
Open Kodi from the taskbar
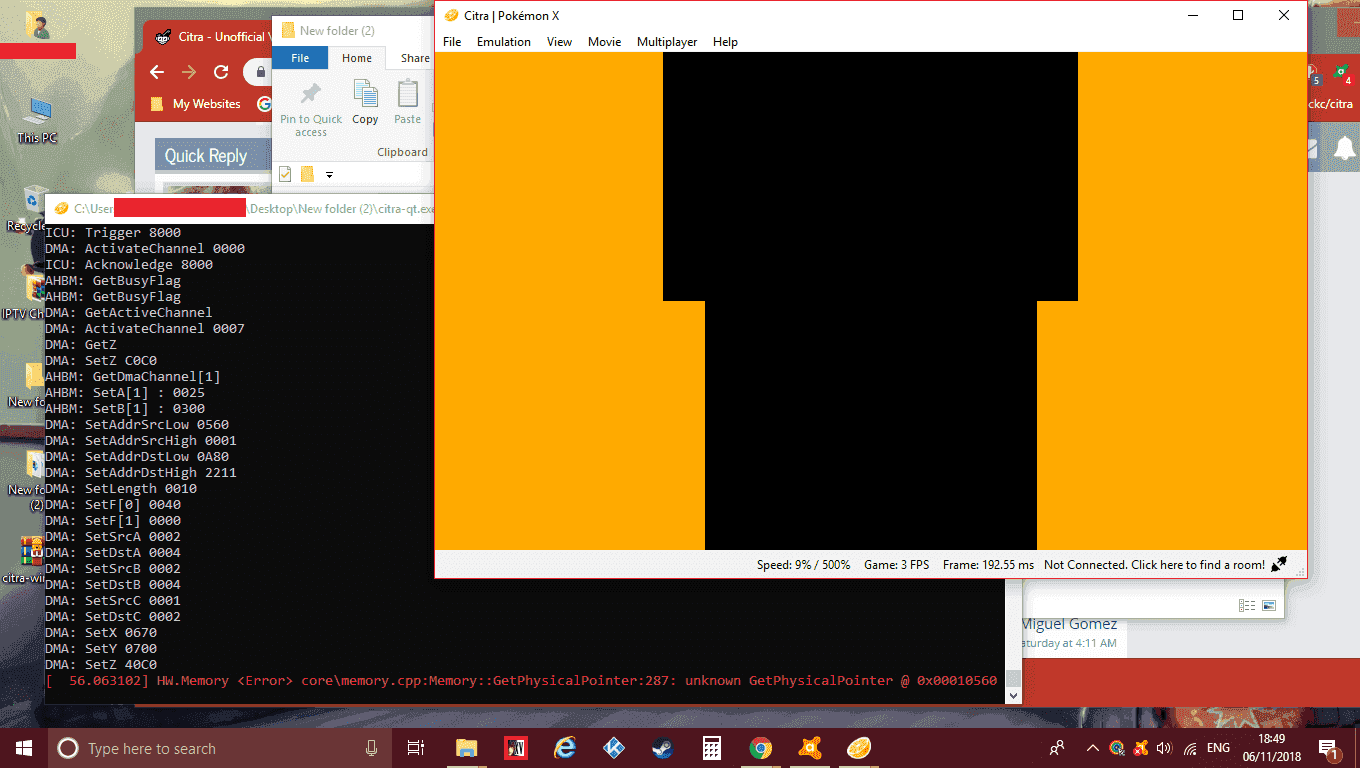tap(614, 748)
